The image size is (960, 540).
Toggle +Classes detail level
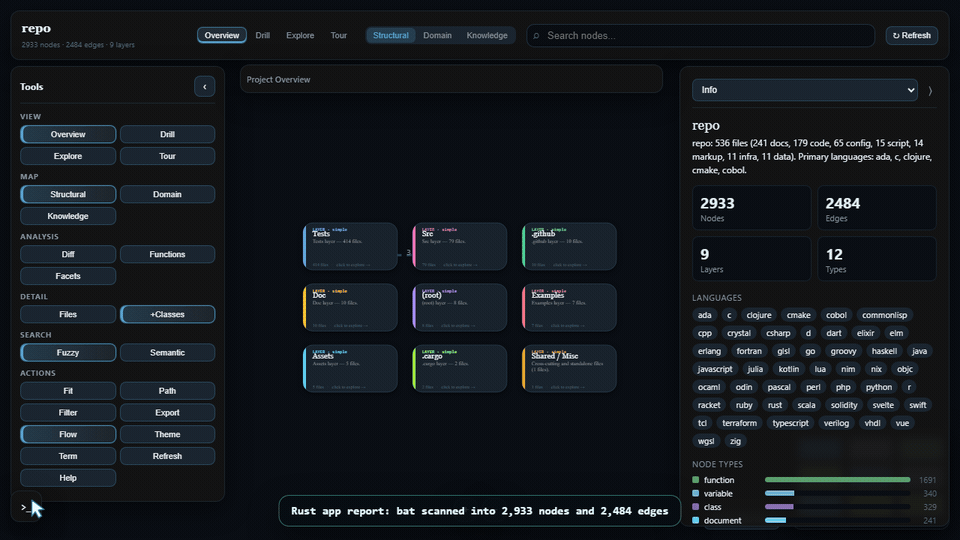click(x=167, y=314)
